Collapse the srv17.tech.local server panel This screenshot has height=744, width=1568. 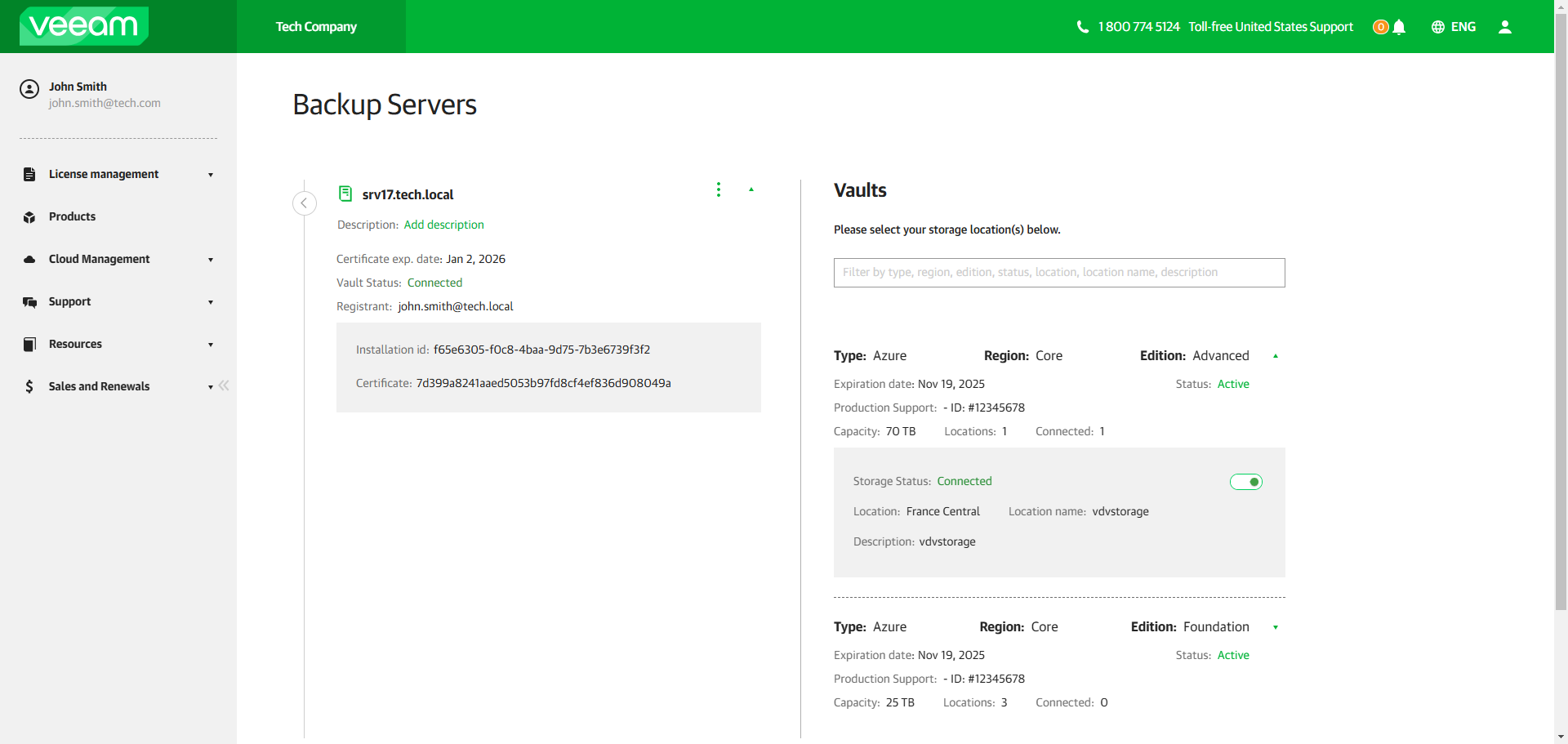(751, 189)
